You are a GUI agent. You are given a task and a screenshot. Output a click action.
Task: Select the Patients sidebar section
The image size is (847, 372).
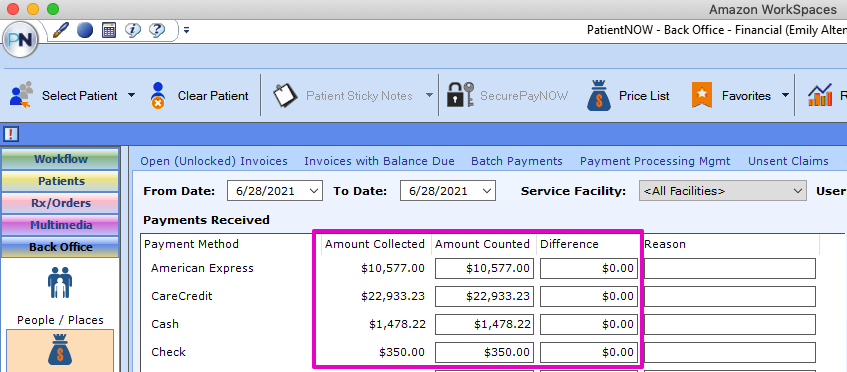(x=60, y=181)
